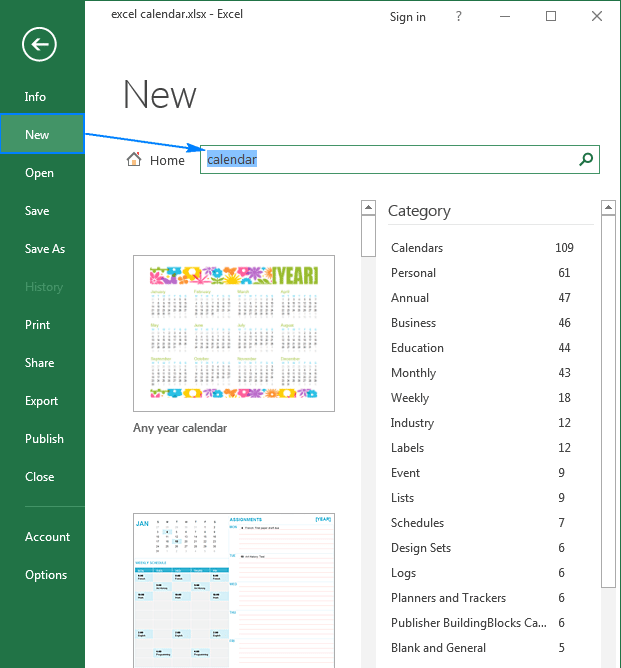The height and width of the screenshot is (668, 621).
Task: Click the back arrow circle icon
Action: (40, 44)
